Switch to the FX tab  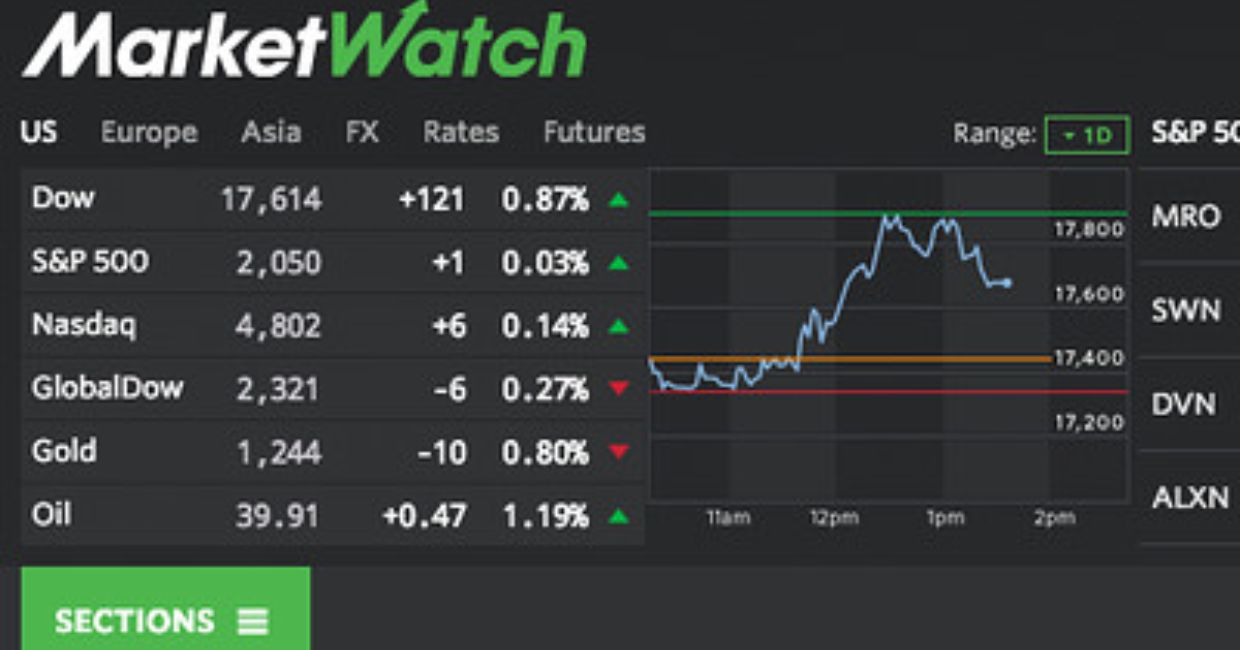coord(362,131)
